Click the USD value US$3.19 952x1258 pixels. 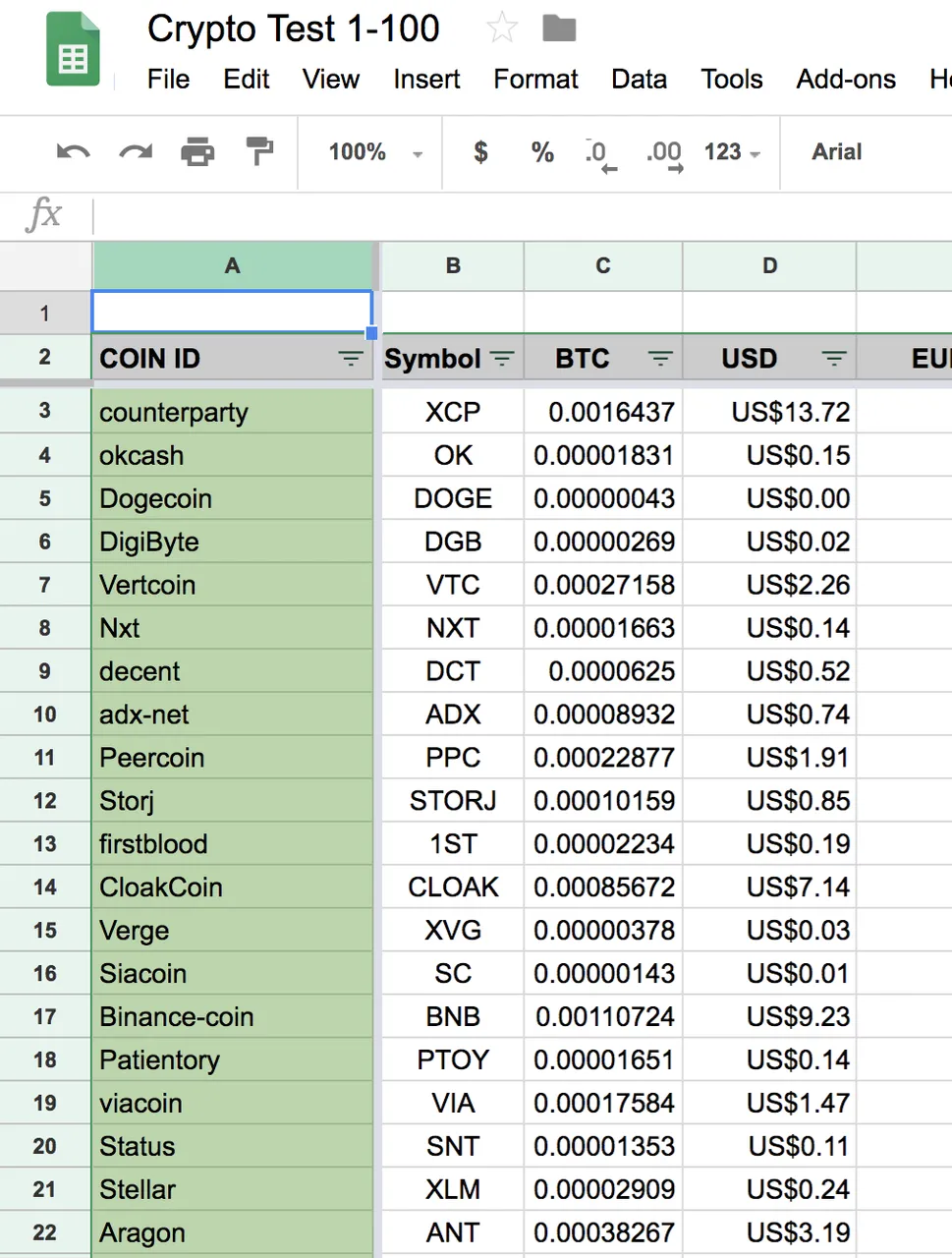[770, 1233]
